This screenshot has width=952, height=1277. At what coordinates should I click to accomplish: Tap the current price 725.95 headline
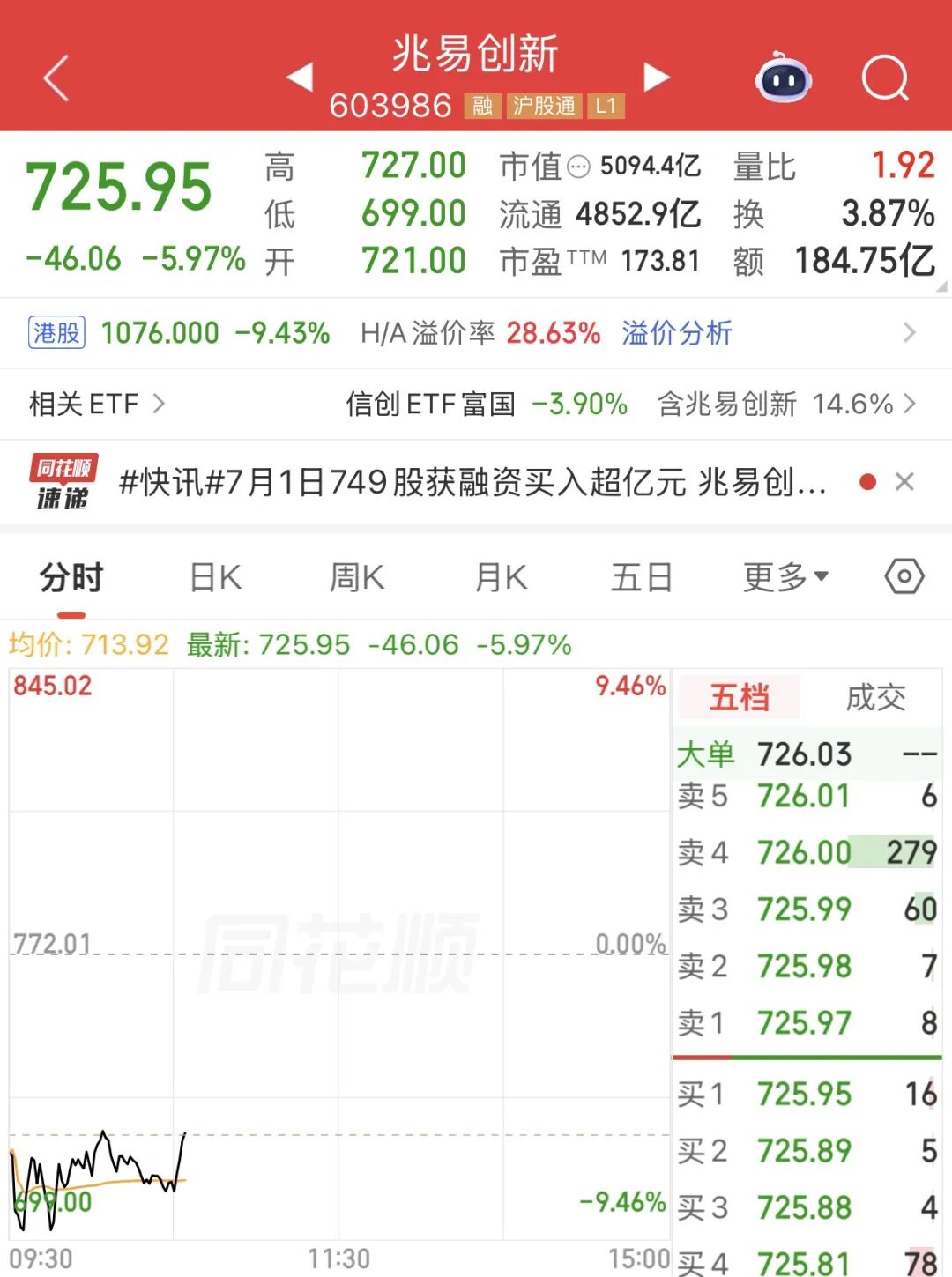119,188
